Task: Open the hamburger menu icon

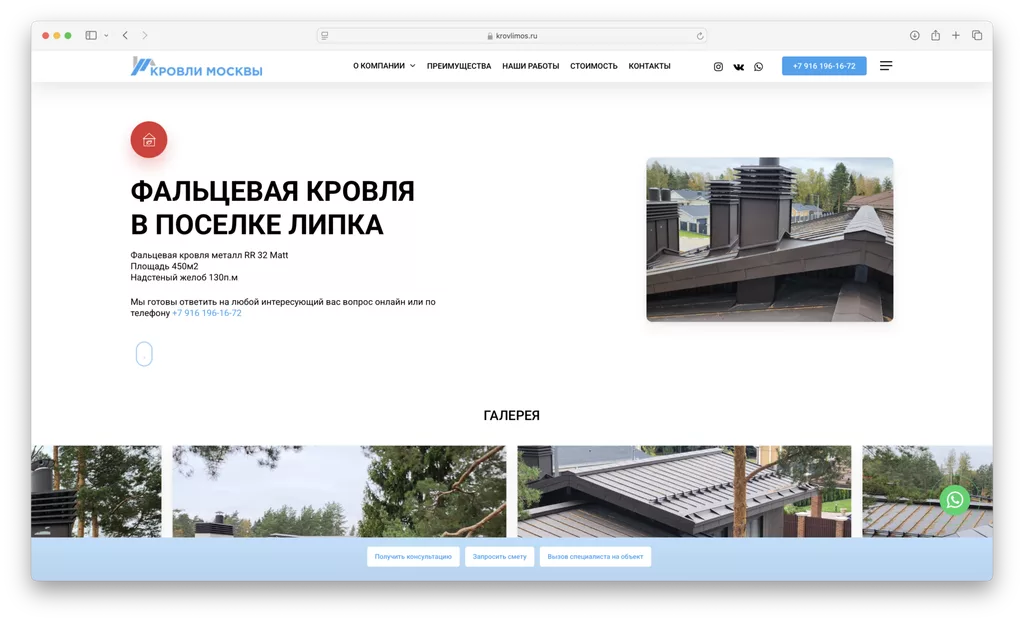Action: (886, 66)
